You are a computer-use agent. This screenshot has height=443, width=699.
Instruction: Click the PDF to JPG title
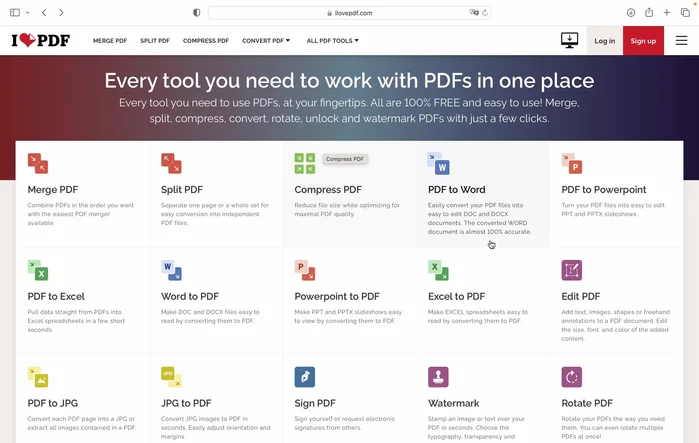tap(53, 403)
